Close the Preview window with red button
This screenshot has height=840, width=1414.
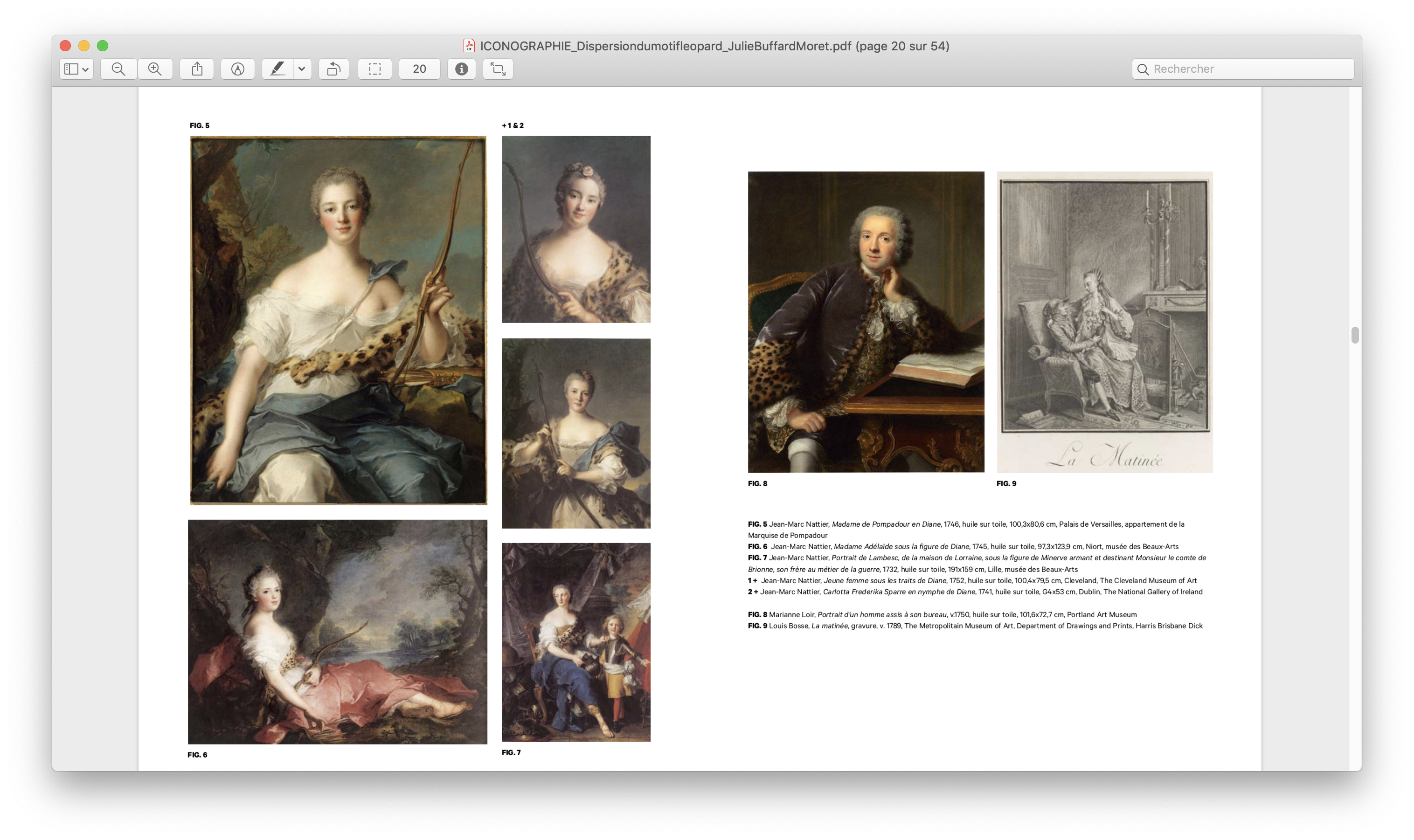(x=65, y=46)
